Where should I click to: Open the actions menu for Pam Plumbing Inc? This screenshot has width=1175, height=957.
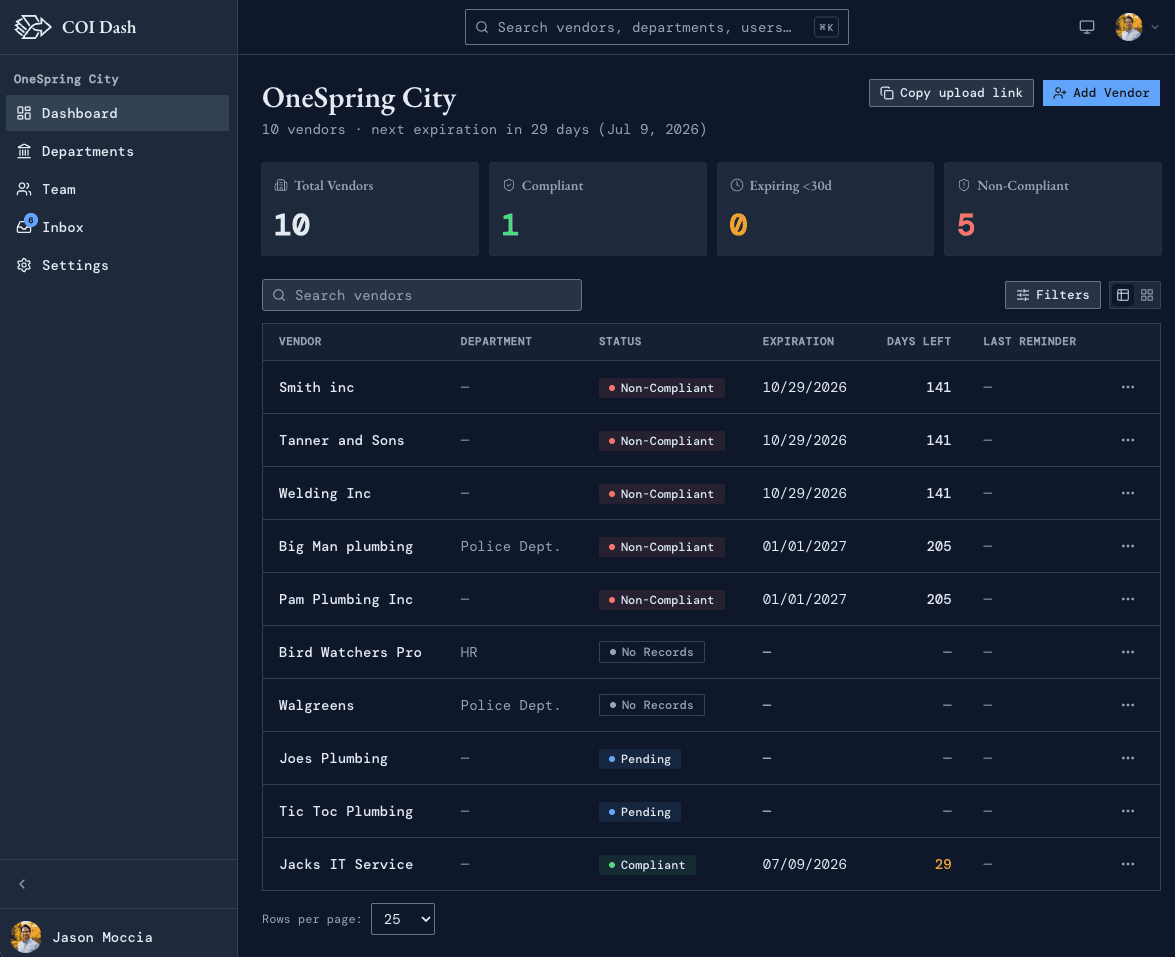[x=1128, y=600]
